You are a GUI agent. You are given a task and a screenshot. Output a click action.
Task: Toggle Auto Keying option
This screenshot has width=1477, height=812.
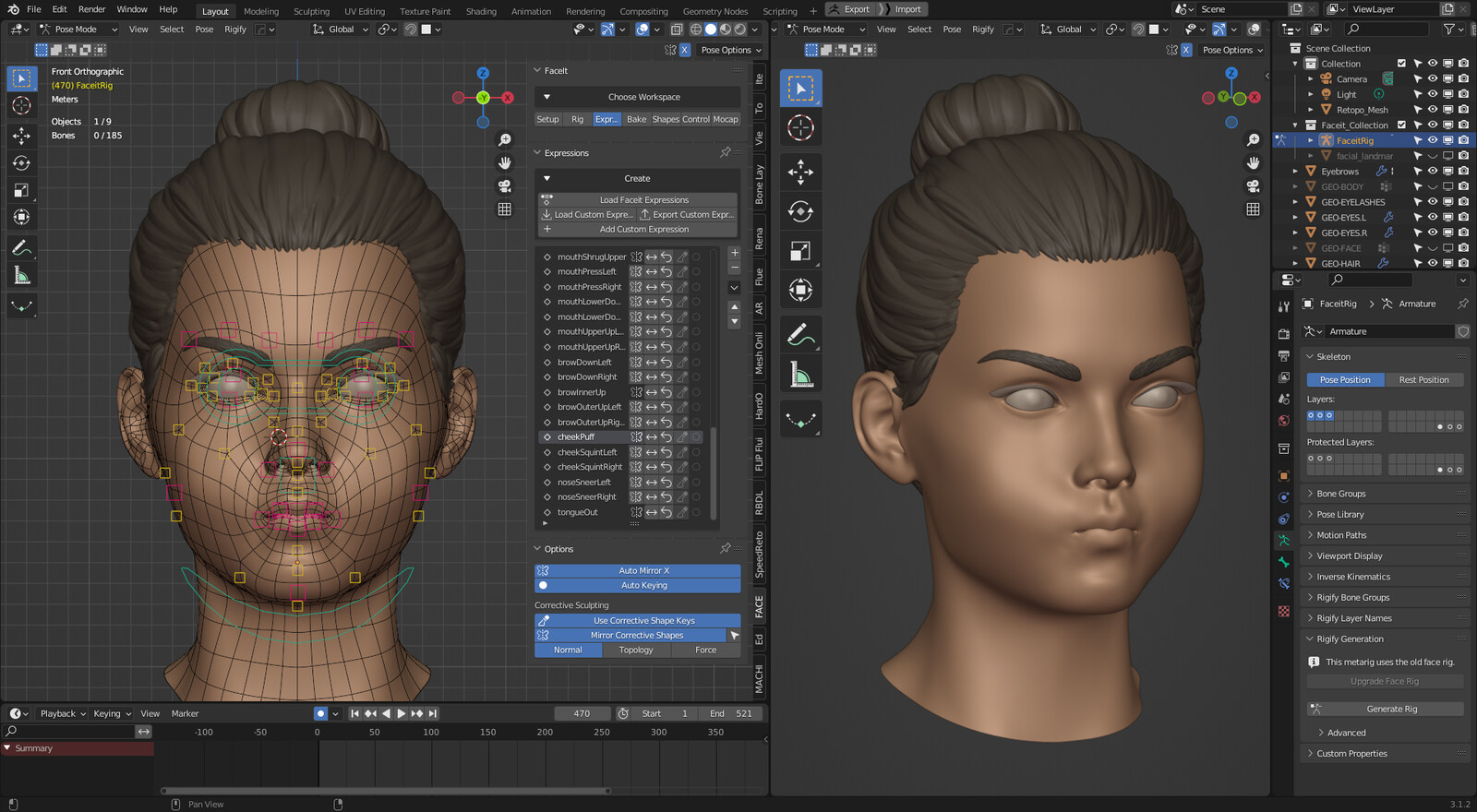pos(638,585)
